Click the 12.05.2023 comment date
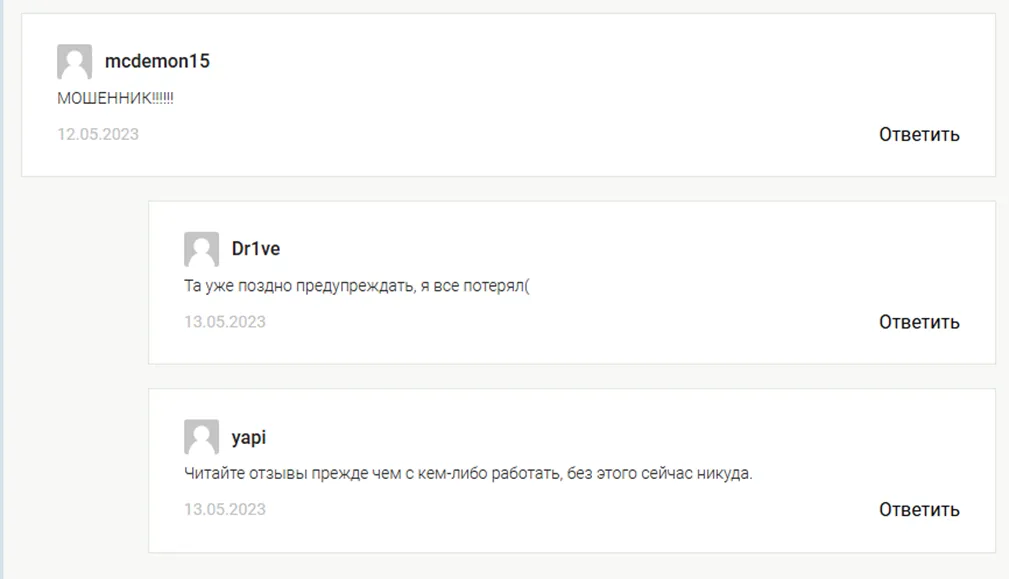The image size is (1009, 579). [x=98, y=134]
